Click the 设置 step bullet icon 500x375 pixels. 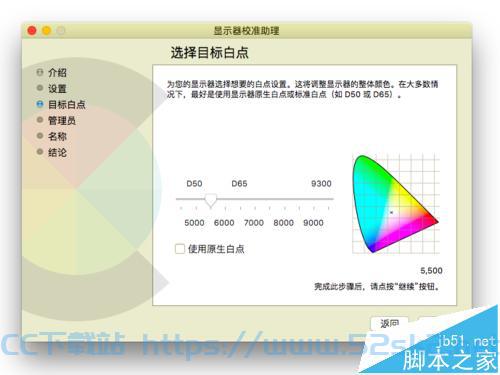40,88
